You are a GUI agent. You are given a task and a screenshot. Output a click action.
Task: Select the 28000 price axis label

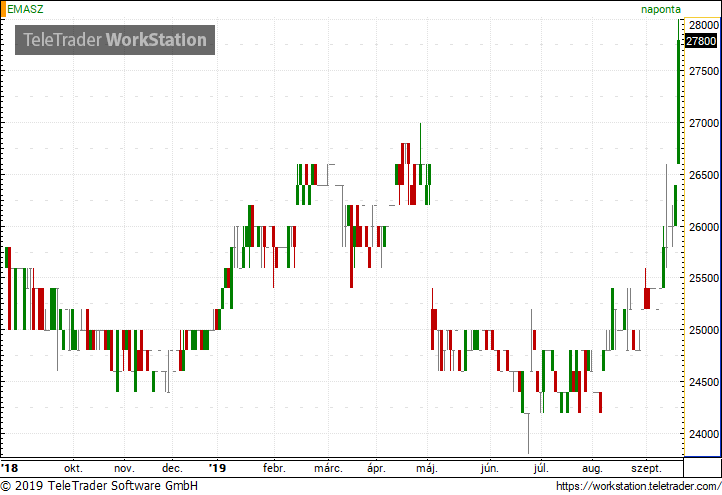[704, 25]
